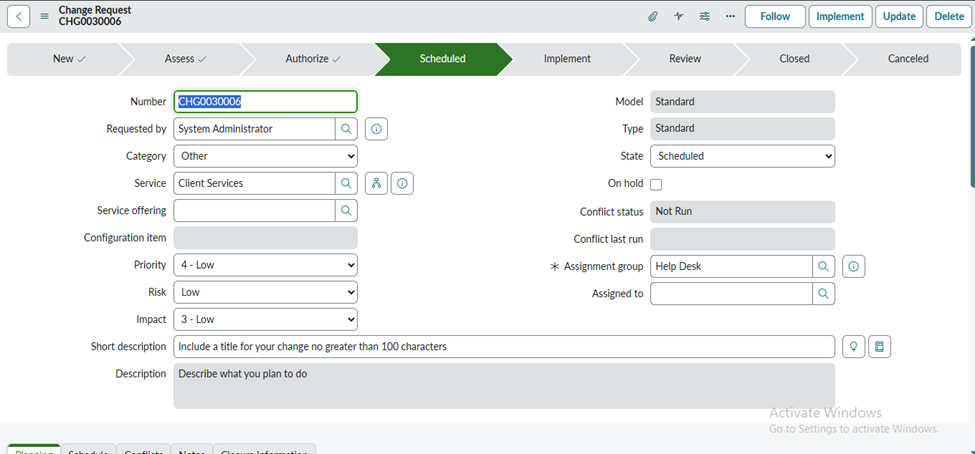The image size is (975, 454).
Task: Click the lookup magnifier beside Requested by
Action: click(346, 129)
